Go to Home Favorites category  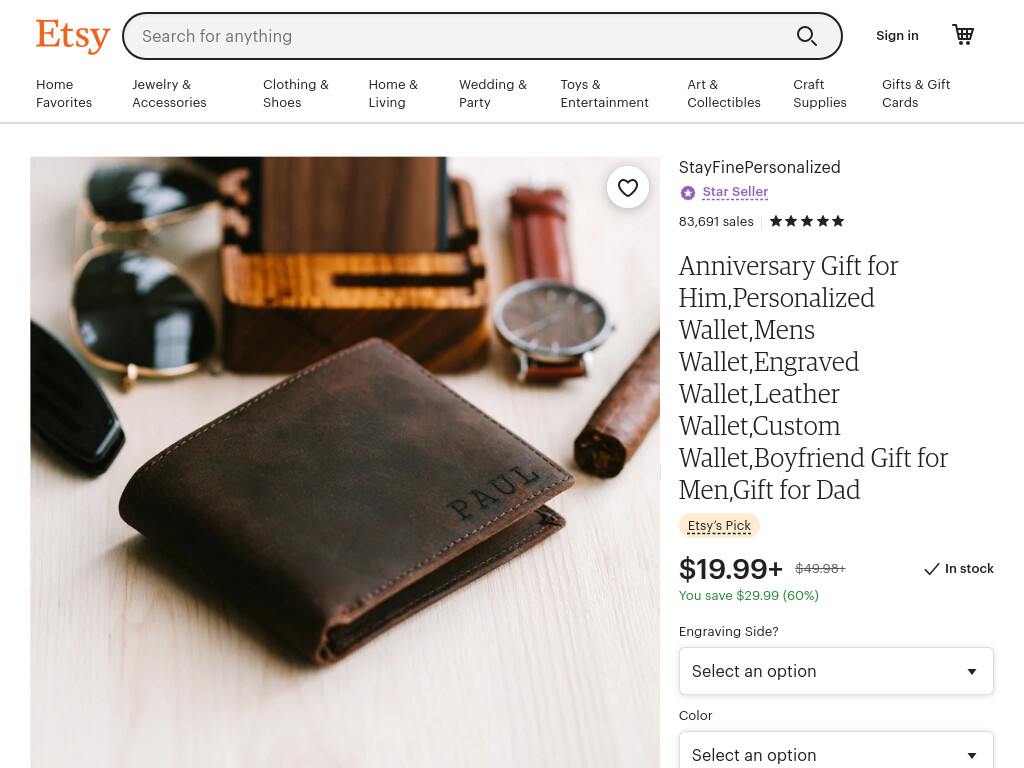(64, 93)
